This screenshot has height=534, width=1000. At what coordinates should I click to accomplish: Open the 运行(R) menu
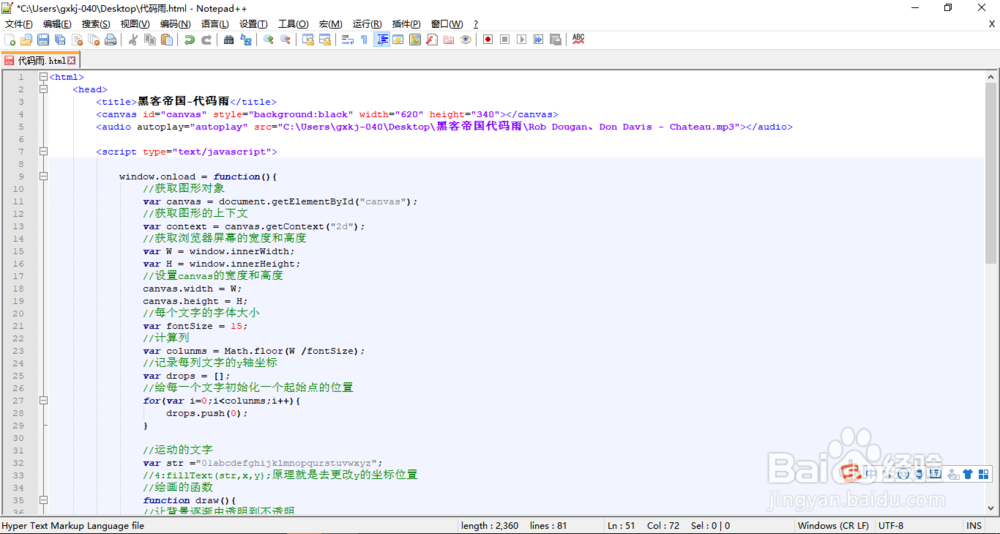click(367, 24)
